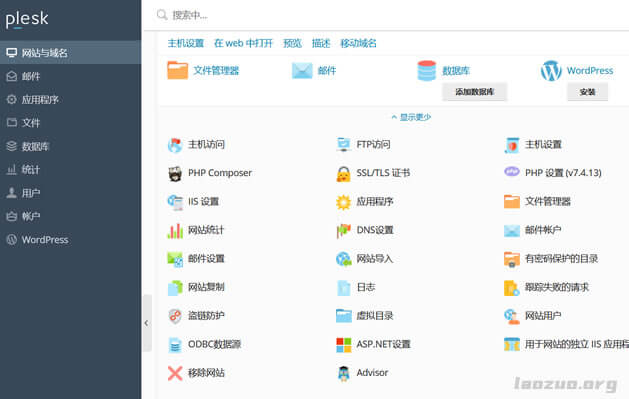
Task: Open 邮件帐户 envelope icon
Action: tap(512, 231)
